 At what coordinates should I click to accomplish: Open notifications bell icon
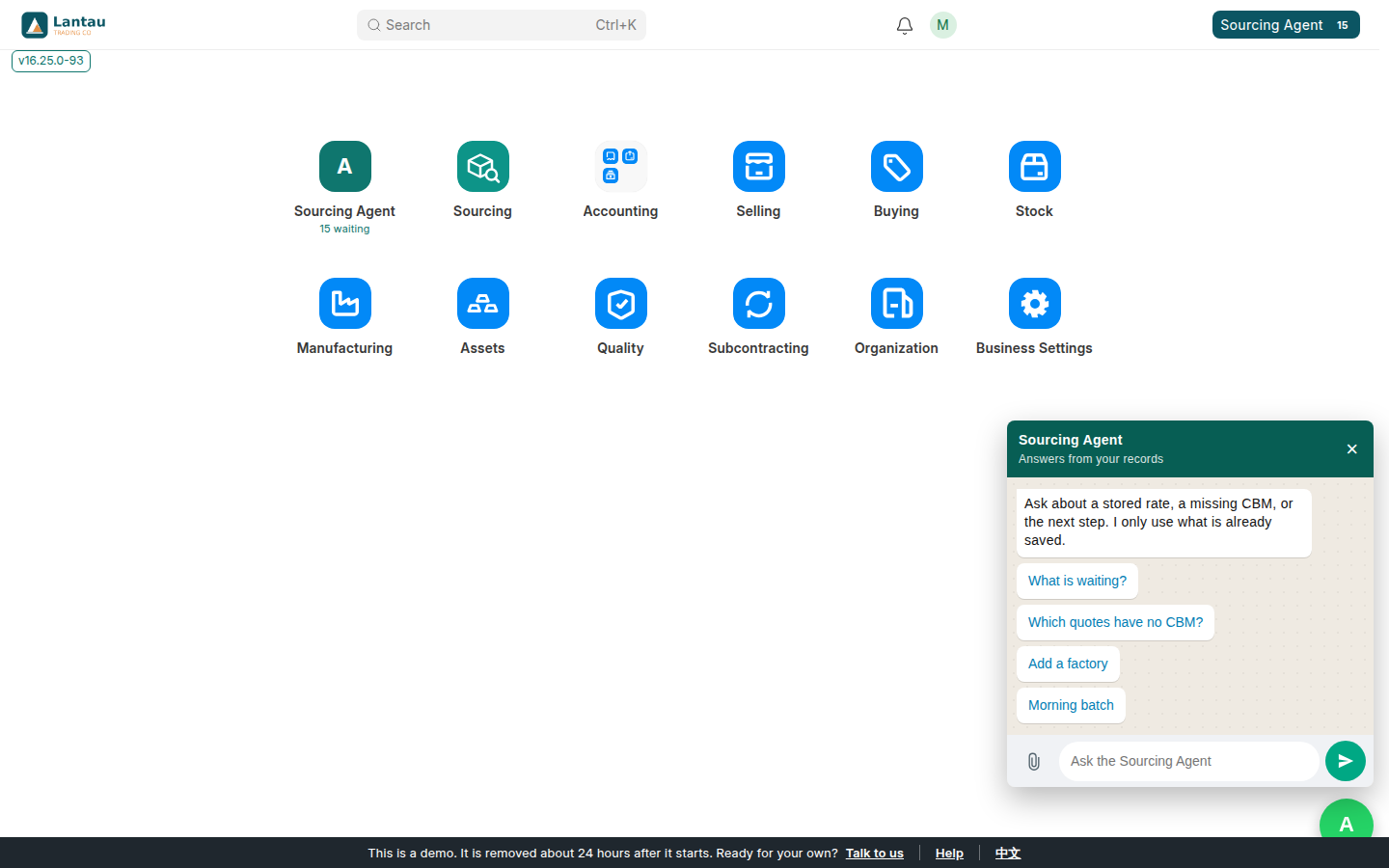point(904,25)
